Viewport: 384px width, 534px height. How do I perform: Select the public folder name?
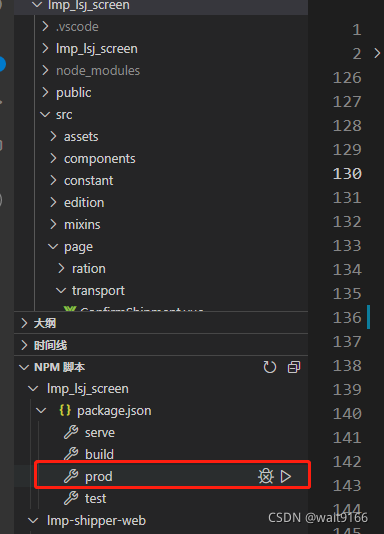74,93
